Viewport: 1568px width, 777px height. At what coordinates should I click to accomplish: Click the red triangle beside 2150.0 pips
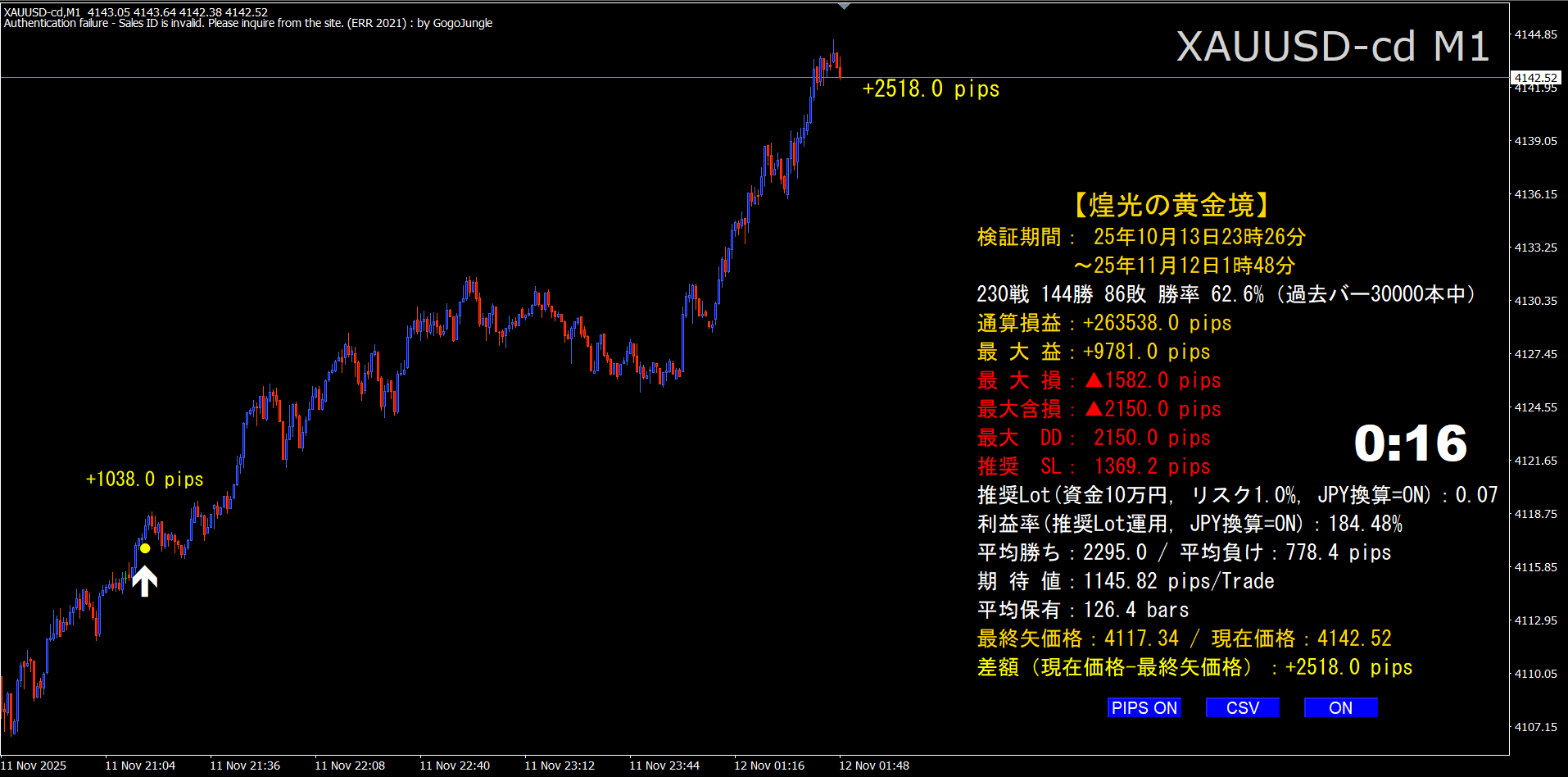click(x=1094, y=409)
